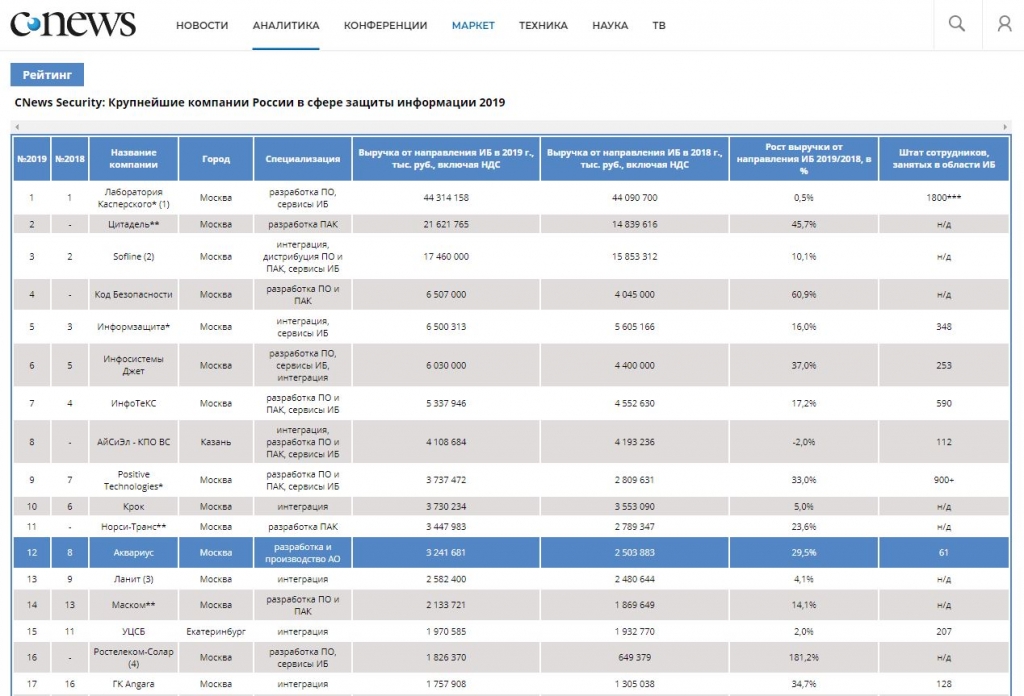Click the Штат сотрудников column header
Viewport: 1024px width, 696px height.
(x=944, y=159)
